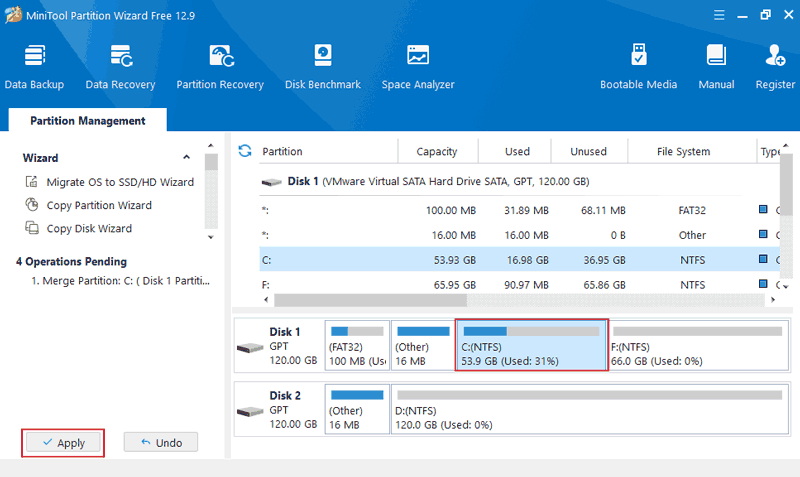This screenshot has width=800, height=477.
Task: Open the Manual icon
Action: pyautogui.click(x=716, y=66)
